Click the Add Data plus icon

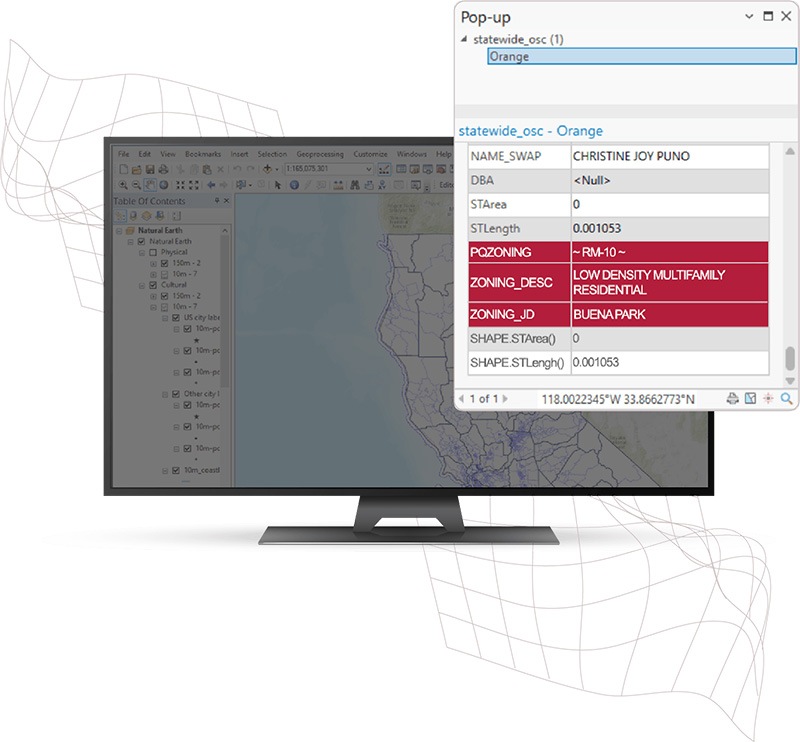pyautogui.click(x=267, y=169)
